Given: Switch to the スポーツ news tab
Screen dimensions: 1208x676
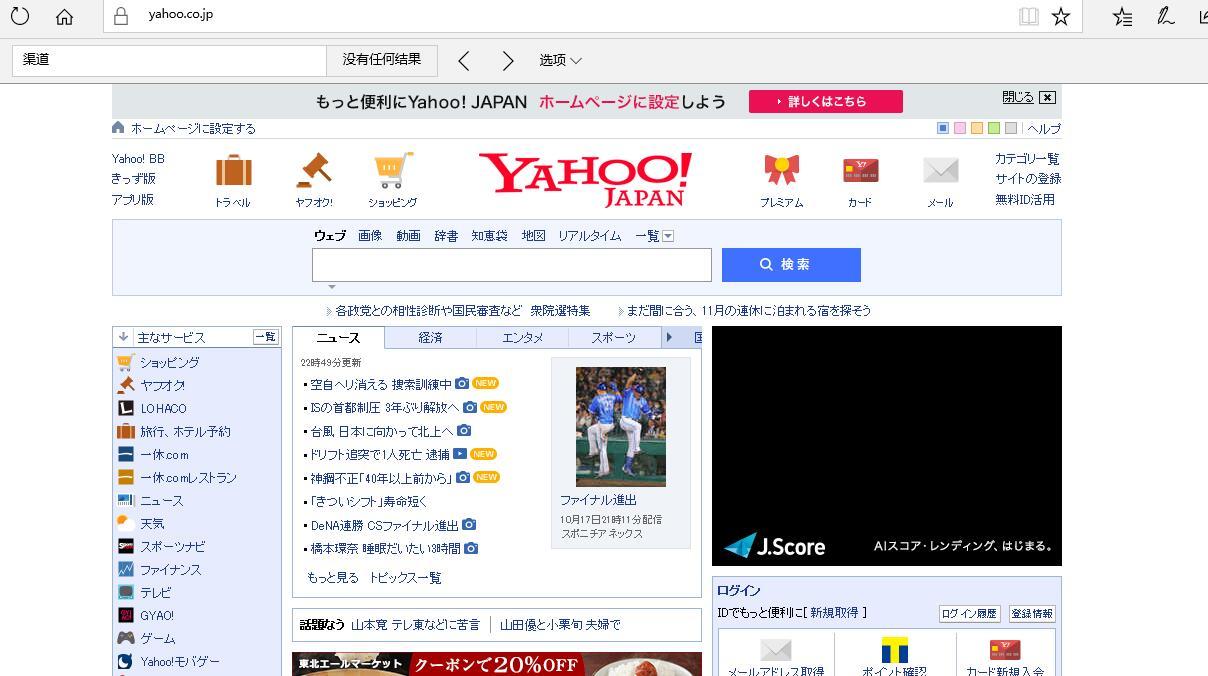Looking at the screenshot, I should (612, 337).
